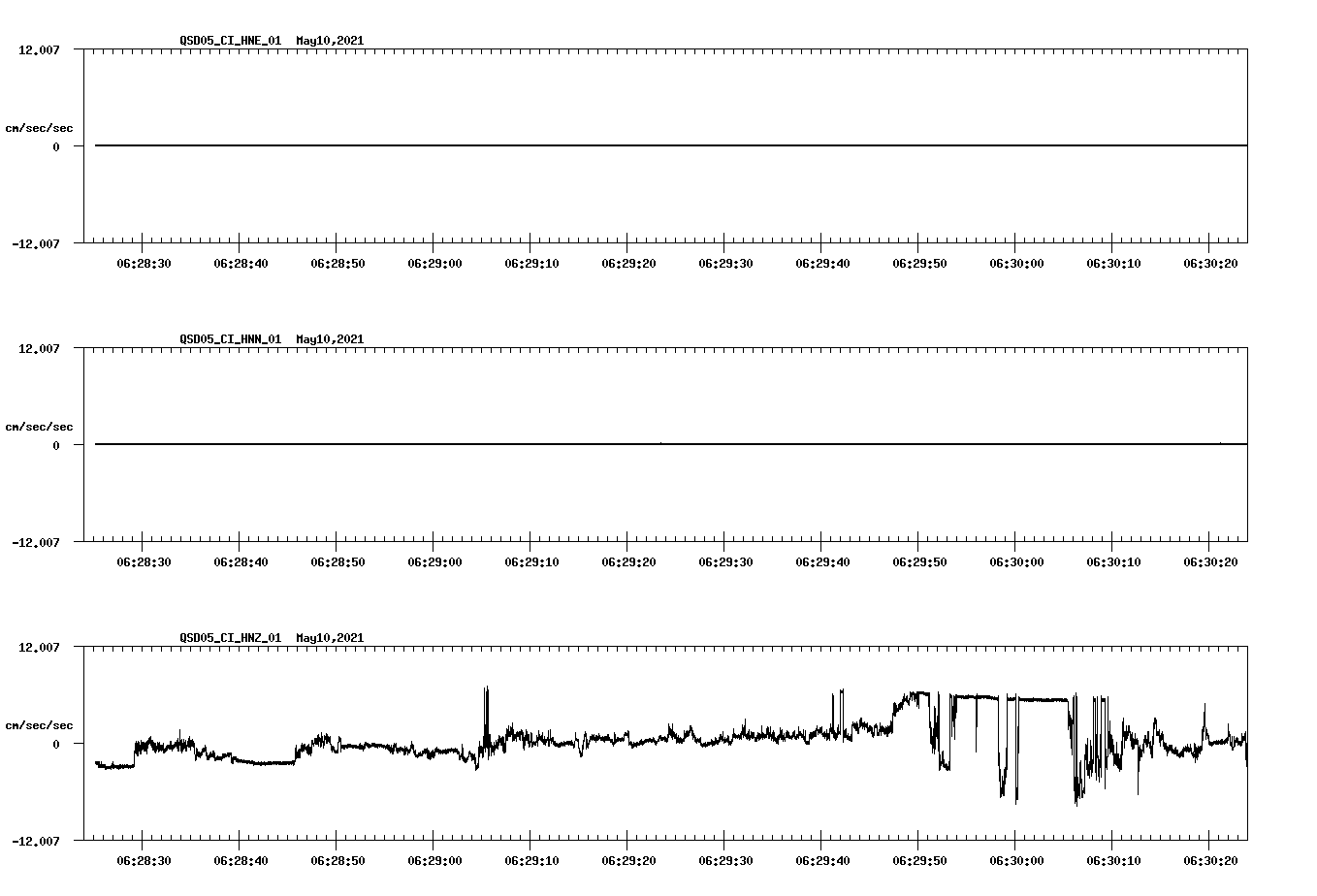Click 06:29:20 time label under HNE plot
The image size is (1317, 896).
pyautogui.click(x=628, y=263)
